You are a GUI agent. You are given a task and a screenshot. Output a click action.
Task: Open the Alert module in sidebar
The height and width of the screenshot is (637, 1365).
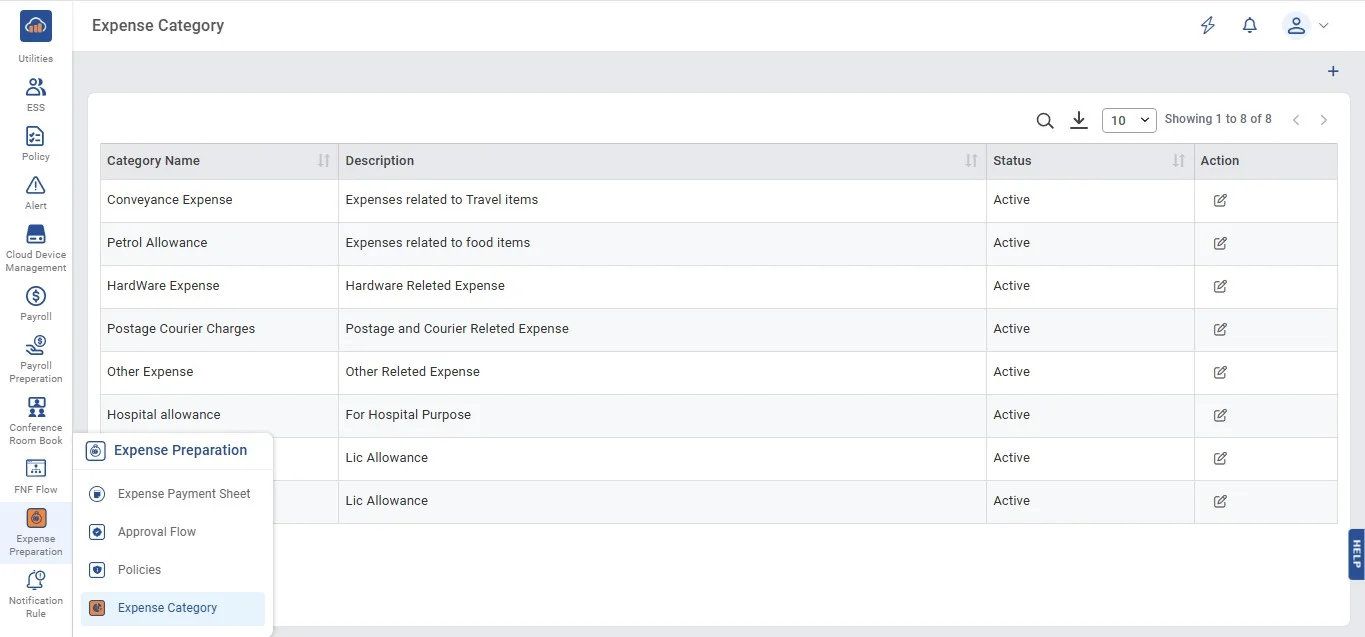point(35,192)
